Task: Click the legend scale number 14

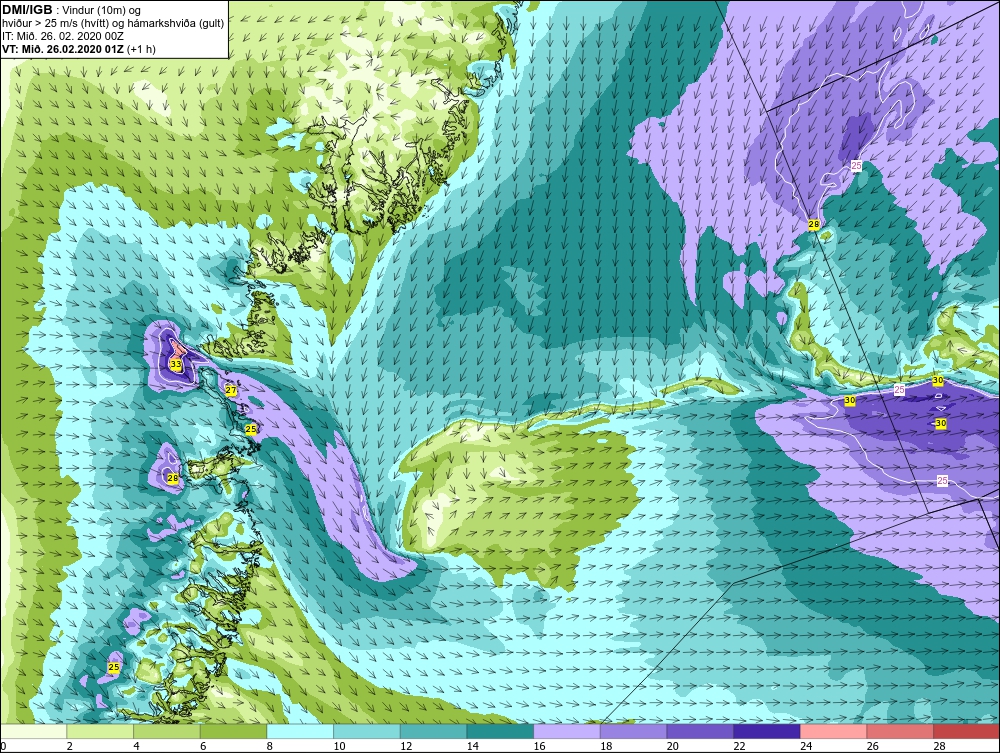Action: (473, 746)
